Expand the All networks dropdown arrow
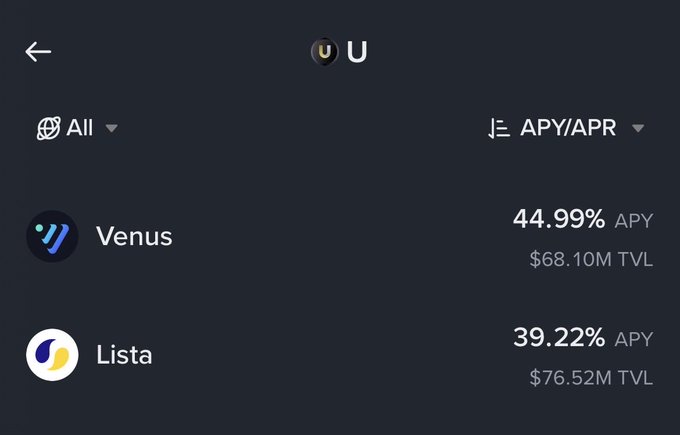The width and height of the screenshot is (680, 435). pos(112,128)
